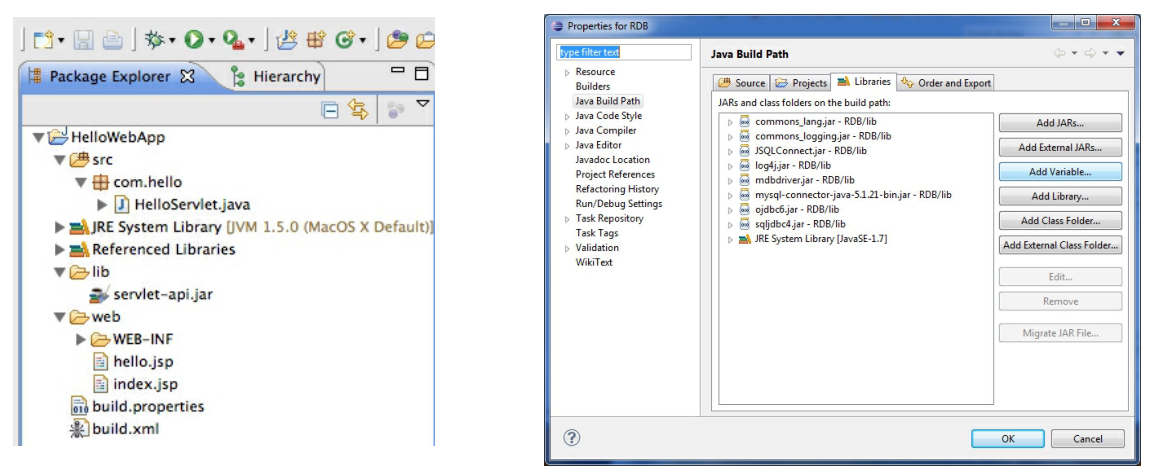This screenshot has width=1152, height=471.
Task: Open the Package Explorer view menu triangle
Action: point(422,104)
